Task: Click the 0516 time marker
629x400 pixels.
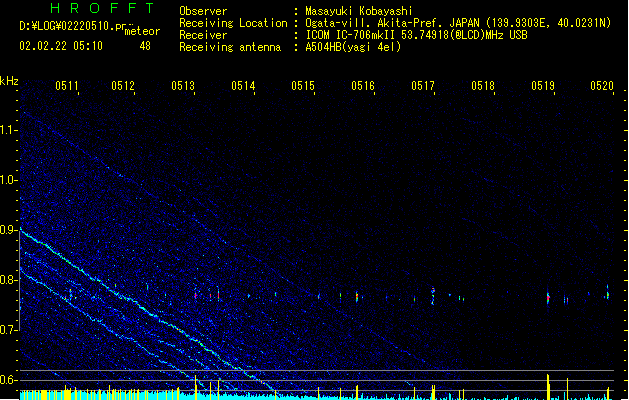Action: (363, 86)
